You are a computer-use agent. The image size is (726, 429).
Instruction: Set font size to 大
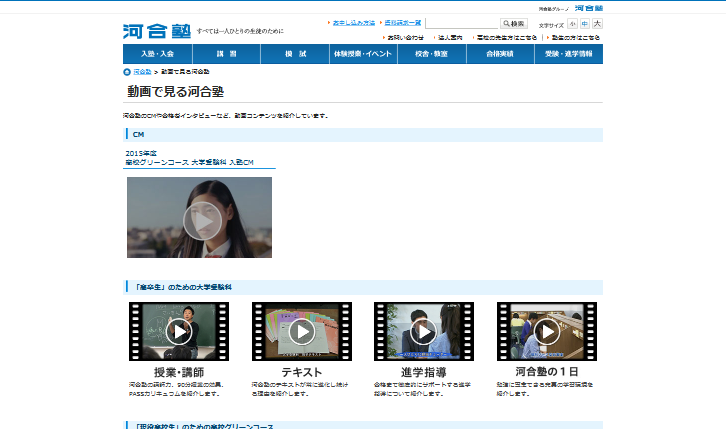click(x=597, y=24)
